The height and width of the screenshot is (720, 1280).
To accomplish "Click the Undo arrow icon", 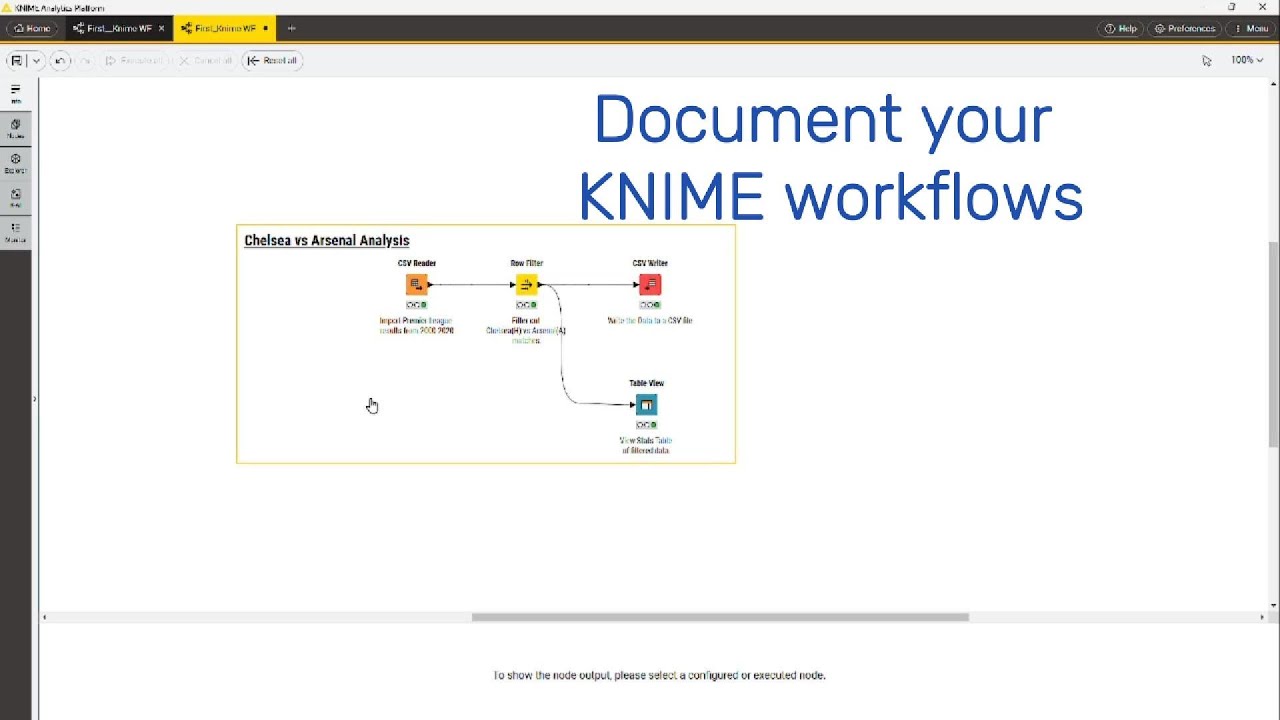I will (59, 60).
